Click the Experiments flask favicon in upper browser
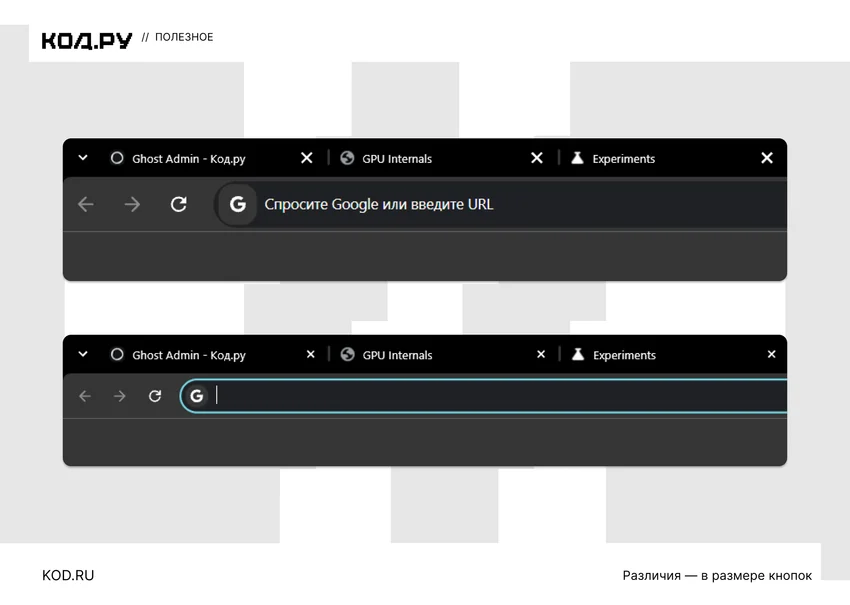 [577, 158]
